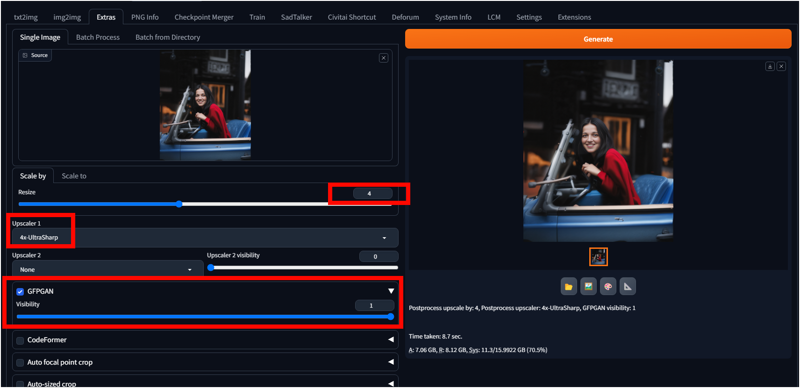The width and height of the screenshot is (800, 388).
Task: Select the Extras tab
Action: click(x=106, y=17)
